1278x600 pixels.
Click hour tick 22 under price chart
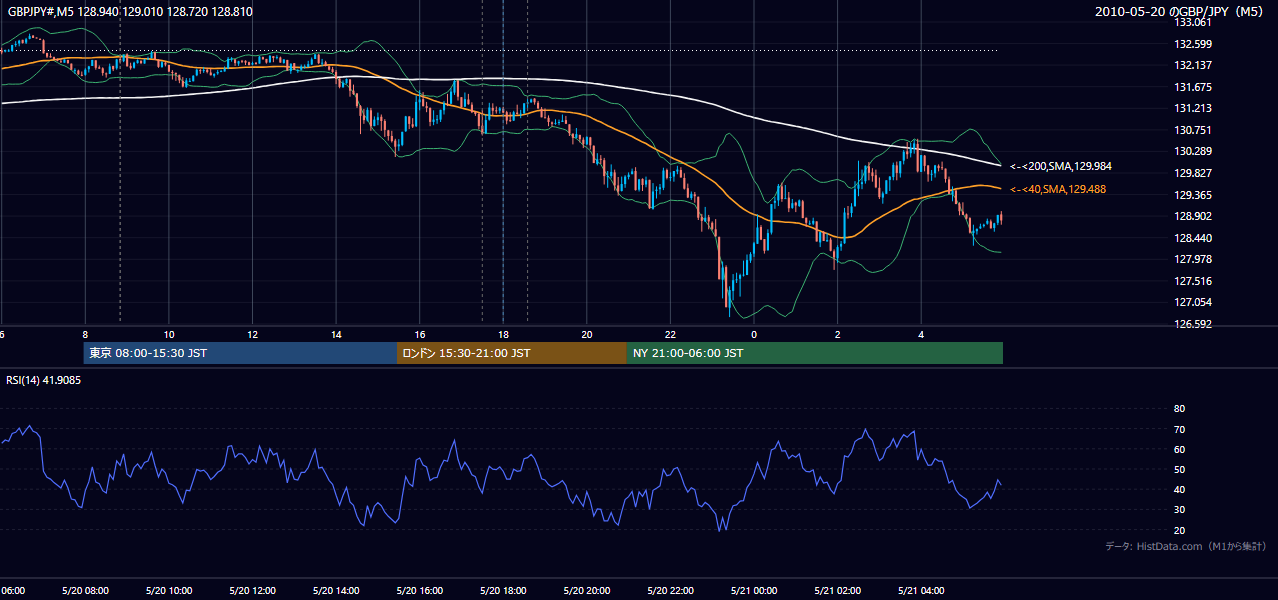tap(670, 334)
